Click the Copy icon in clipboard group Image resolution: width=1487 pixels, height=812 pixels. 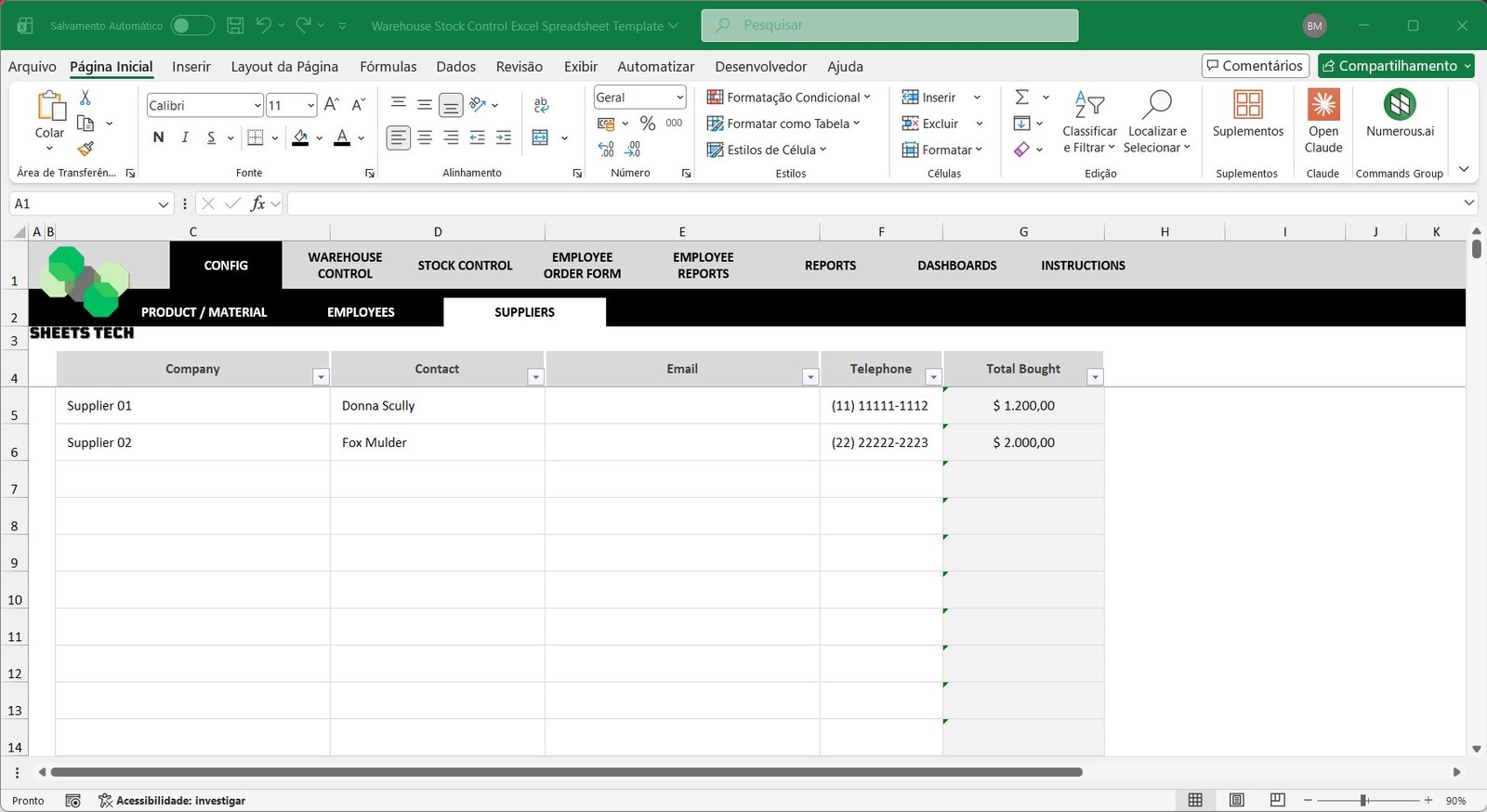(86, 123)
